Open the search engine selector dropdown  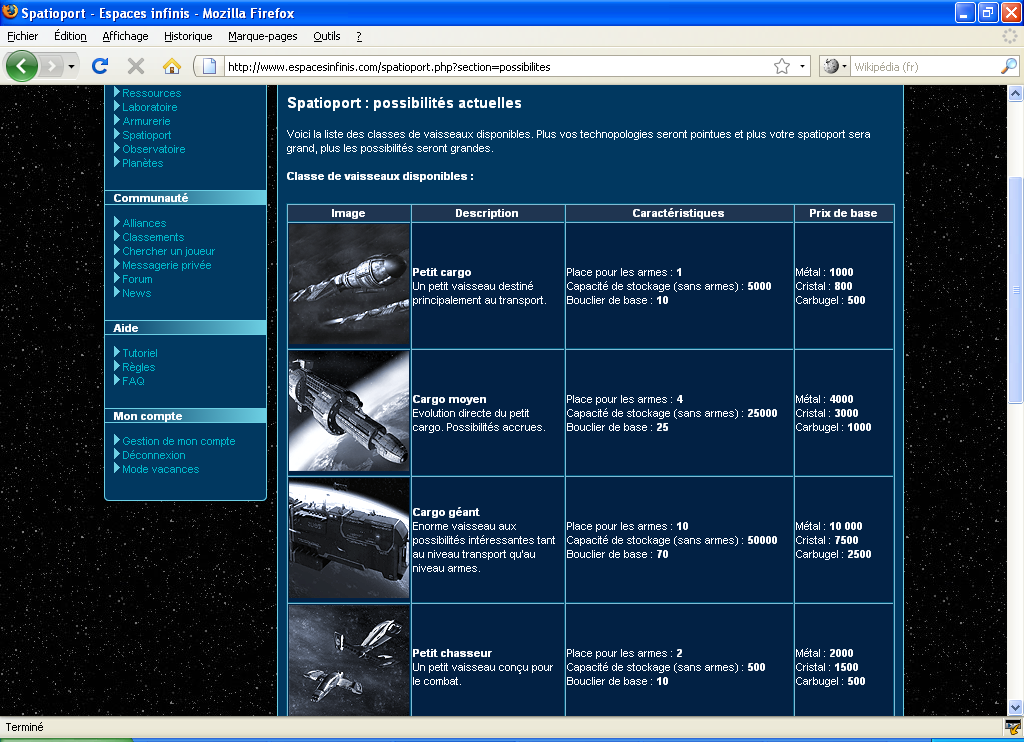tap(835, 66)
